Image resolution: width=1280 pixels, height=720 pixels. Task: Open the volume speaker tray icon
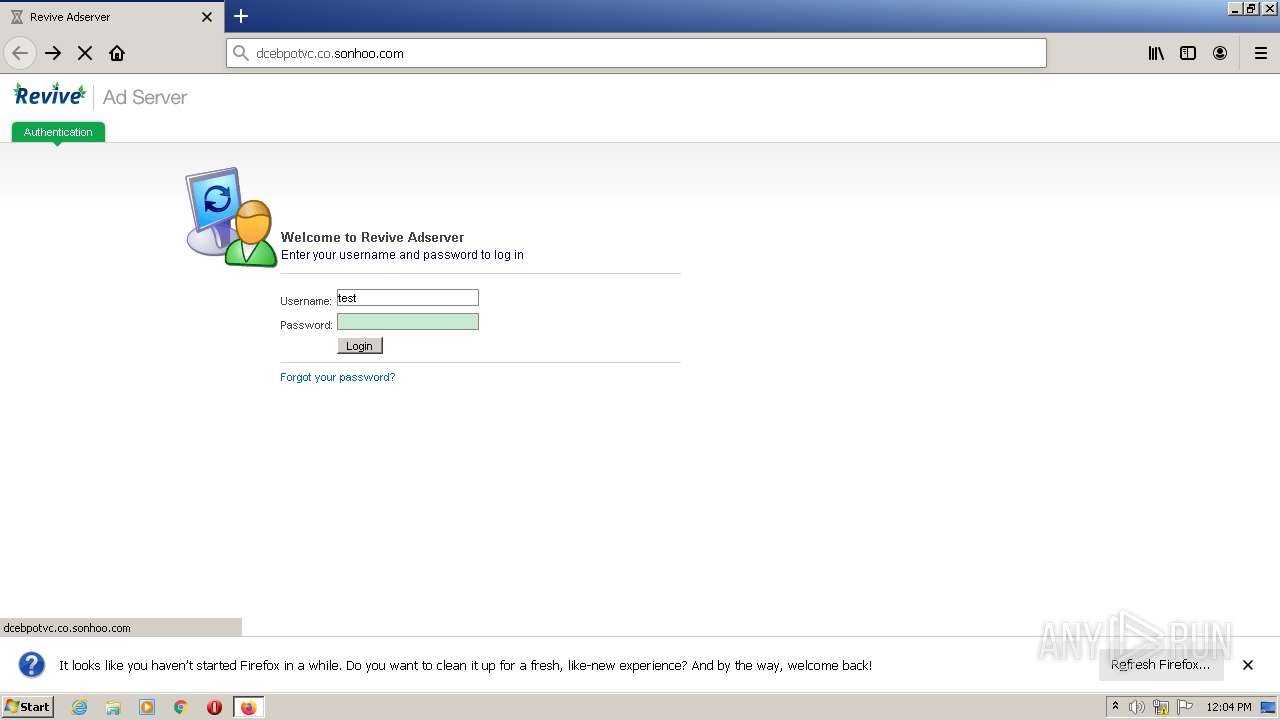(1137, 707)
